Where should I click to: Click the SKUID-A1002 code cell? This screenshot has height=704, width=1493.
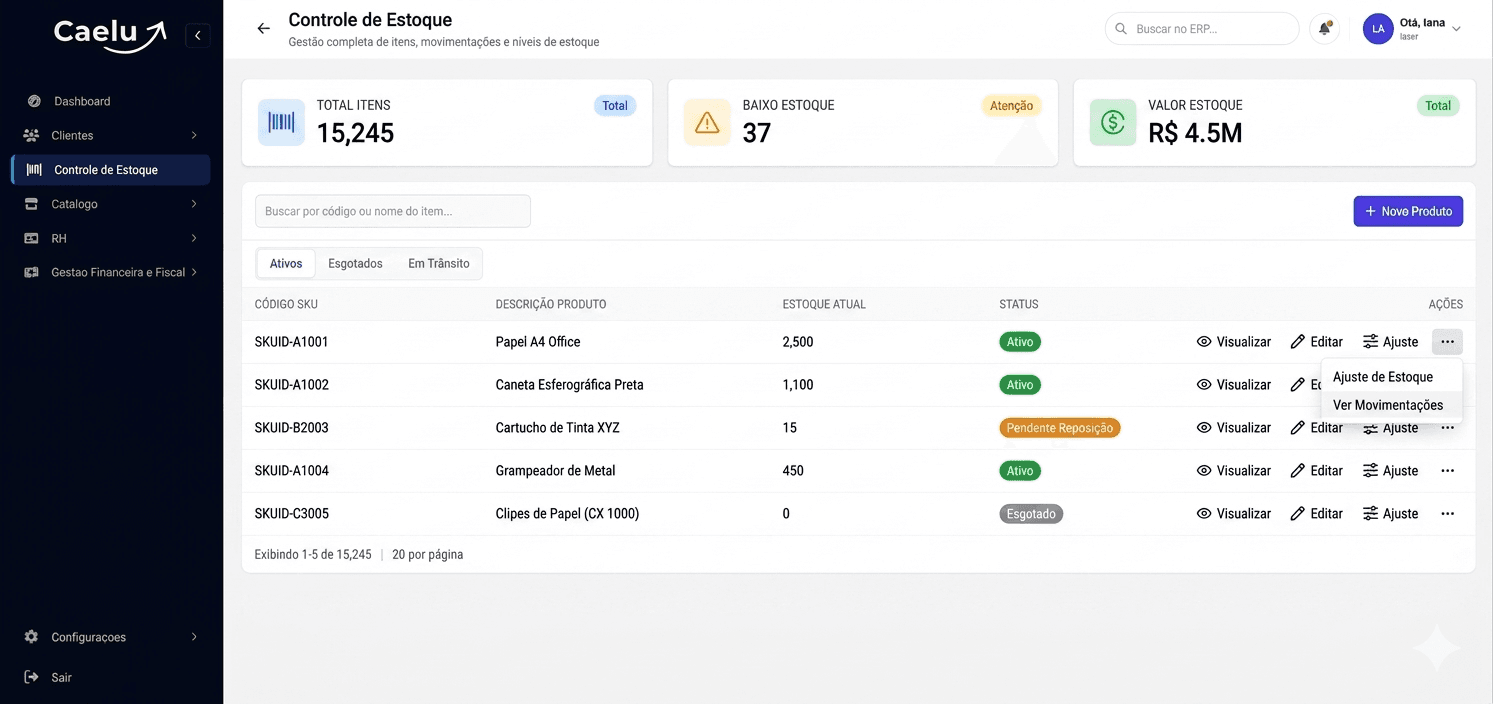(292, 385)
